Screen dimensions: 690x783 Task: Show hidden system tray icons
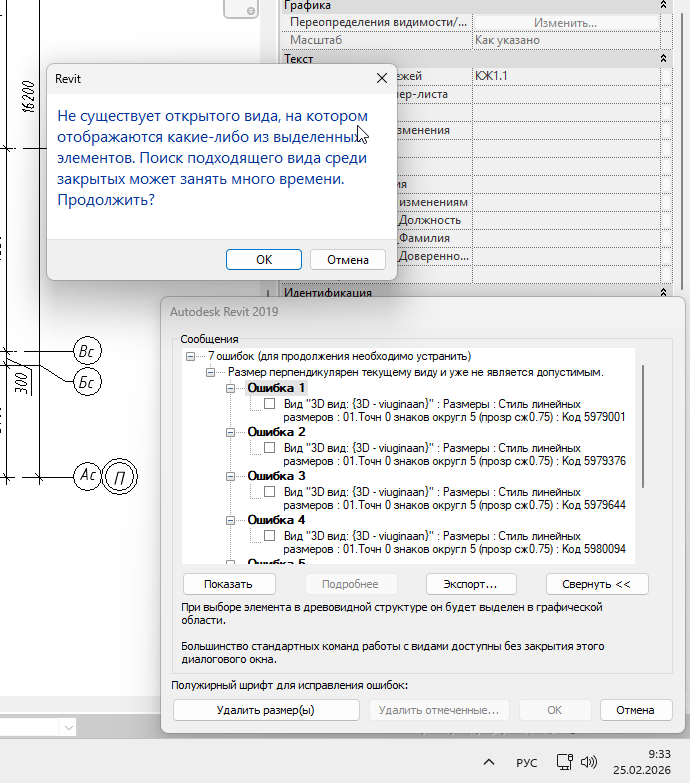point(489,762)
